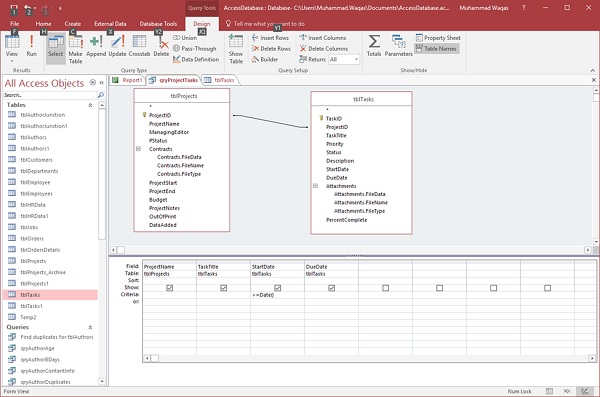Choose the Append query icon

point(96,46)
